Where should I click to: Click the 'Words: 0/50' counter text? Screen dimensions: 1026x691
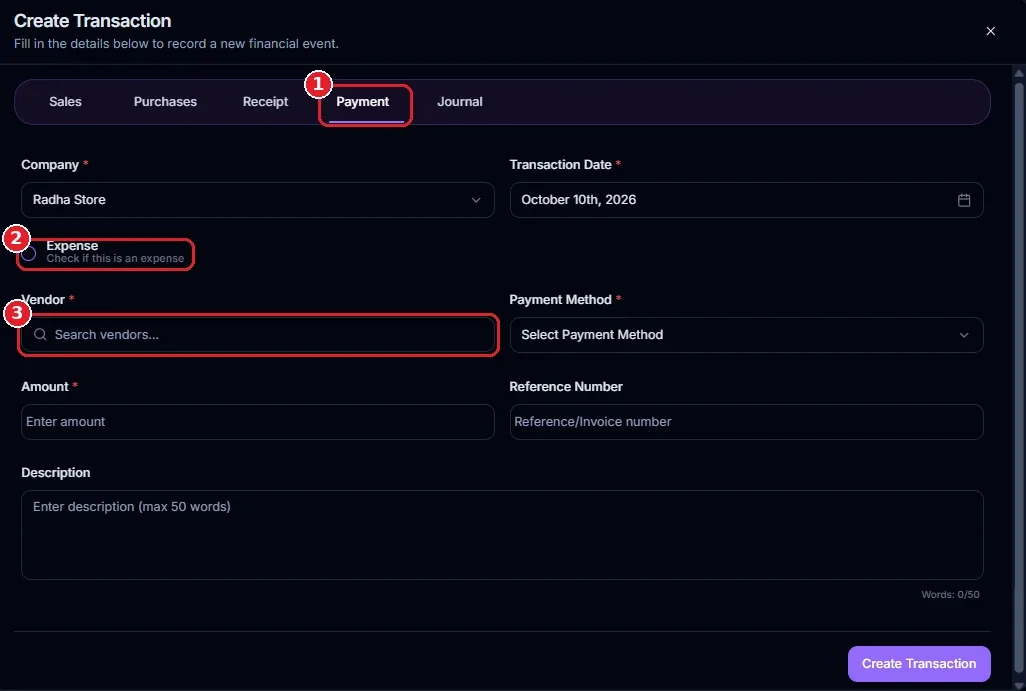(x=950, y=594)
